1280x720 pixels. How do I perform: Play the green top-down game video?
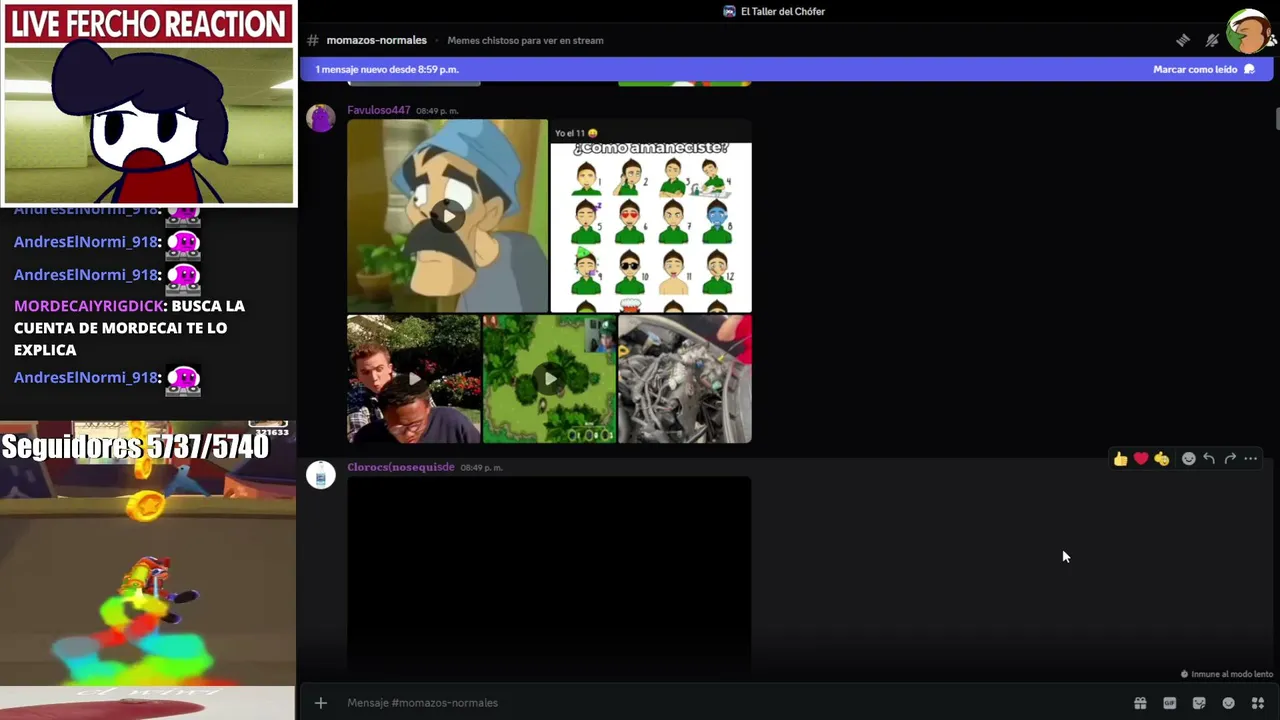(x=549, y=379)
